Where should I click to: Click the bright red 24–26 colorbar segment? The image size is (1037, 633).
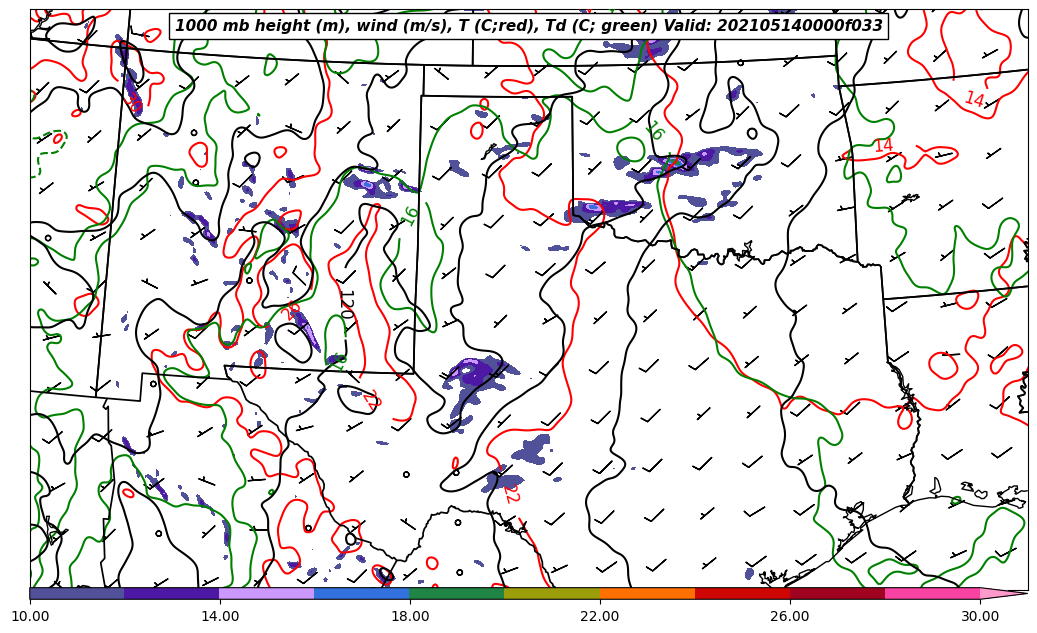[x=742, y=593]
